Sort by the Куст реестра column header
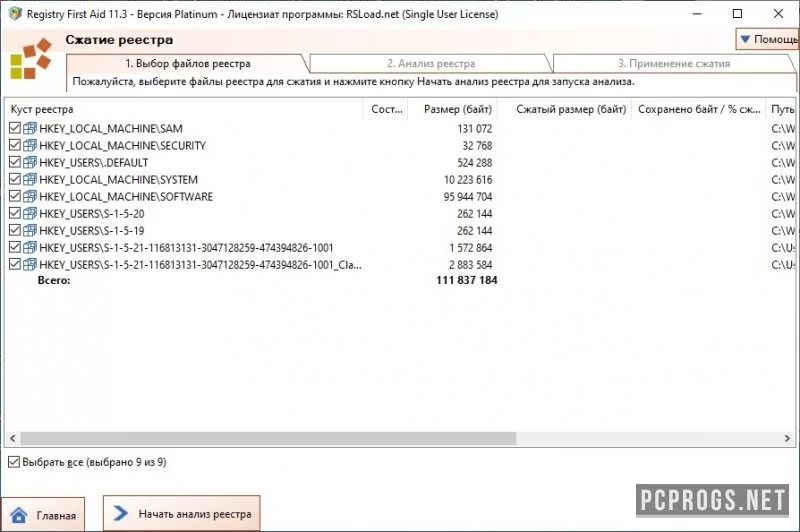Image resolution: width=800 pixels, height=532 pixels. 184,109
